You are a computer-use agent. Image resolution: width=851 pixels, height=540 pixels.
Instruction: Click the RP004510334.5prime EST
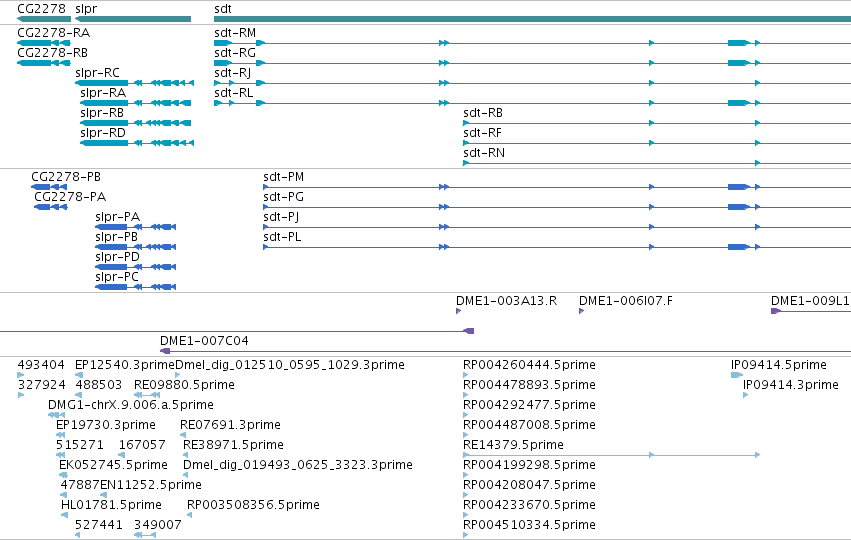click(x=529, y=525)
